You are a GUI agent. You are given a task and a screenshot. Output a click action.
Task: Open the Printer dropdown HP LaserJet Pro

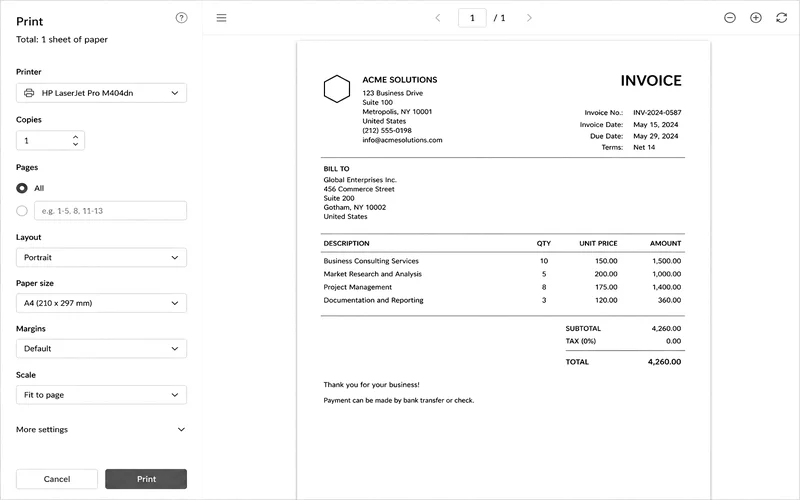(101, 93)
